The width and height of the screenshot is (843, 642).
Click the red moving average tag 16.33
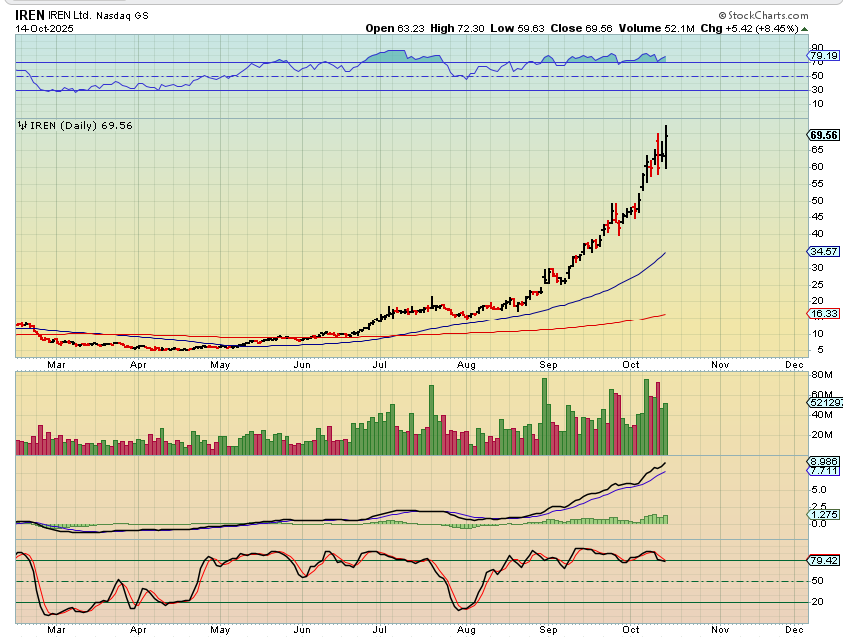click(x=824, y=313)
